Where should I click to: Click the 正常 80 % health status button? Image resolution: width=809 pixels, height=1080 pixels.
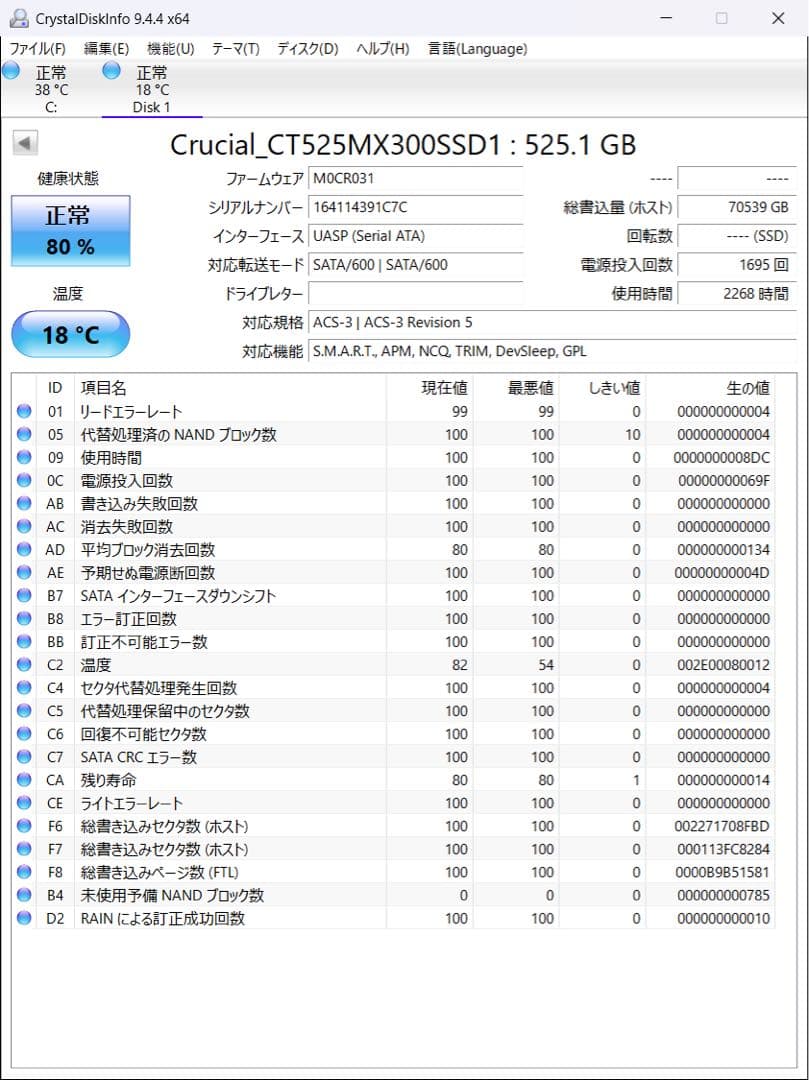coord(70,231)
